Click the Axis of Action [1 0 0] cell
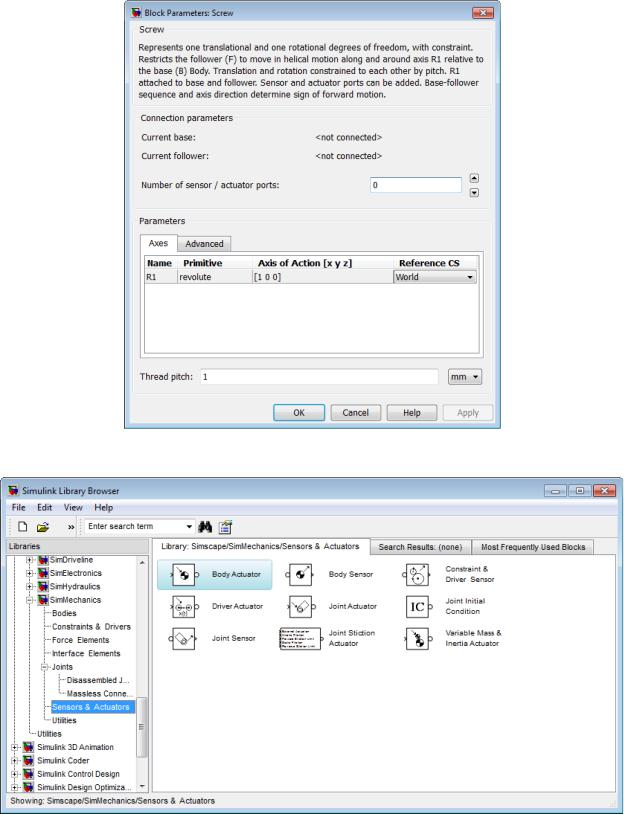 click(322, 277)
